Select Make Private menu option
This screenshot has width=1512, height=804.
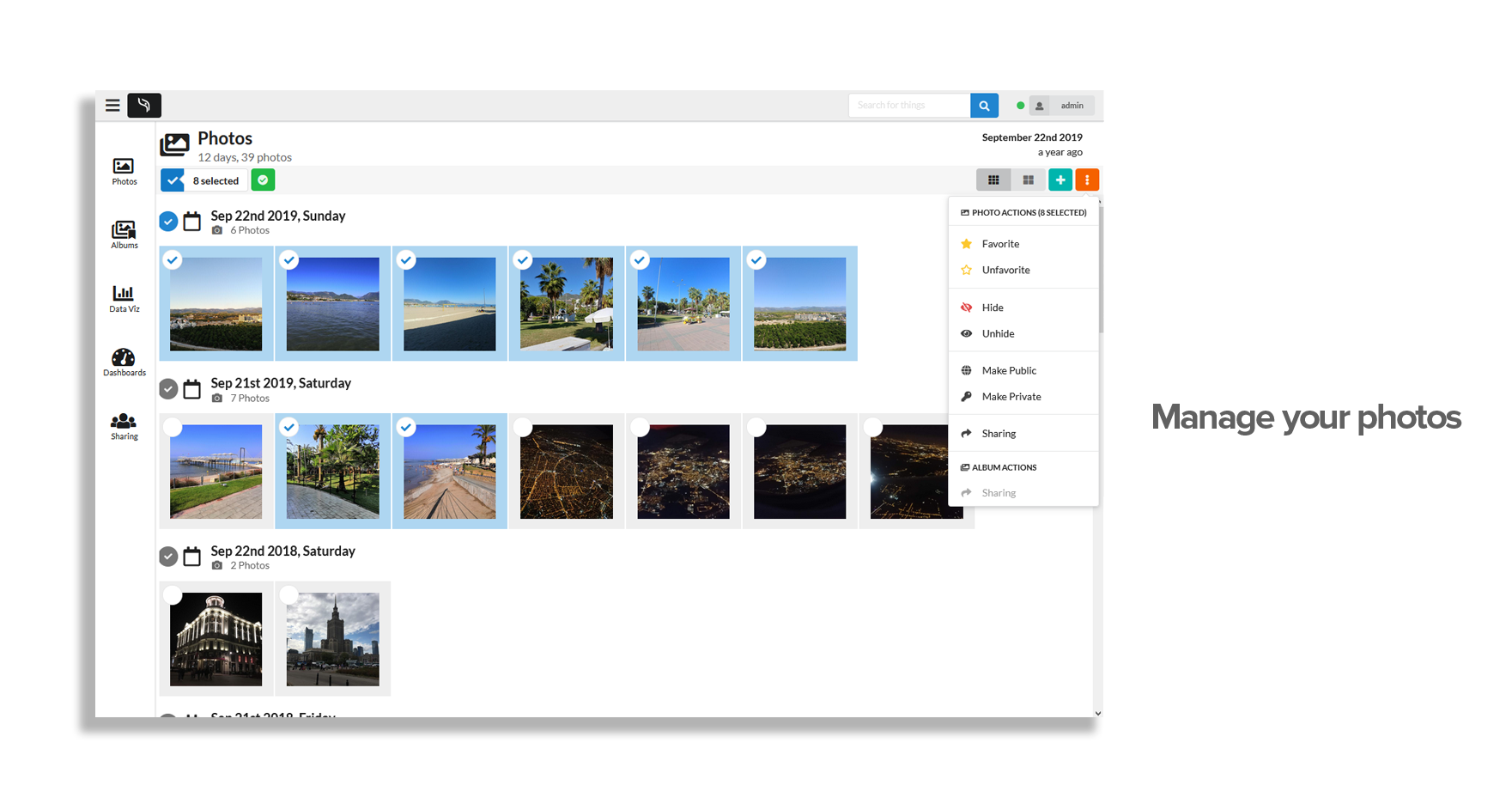click(x=1023, y=397)
